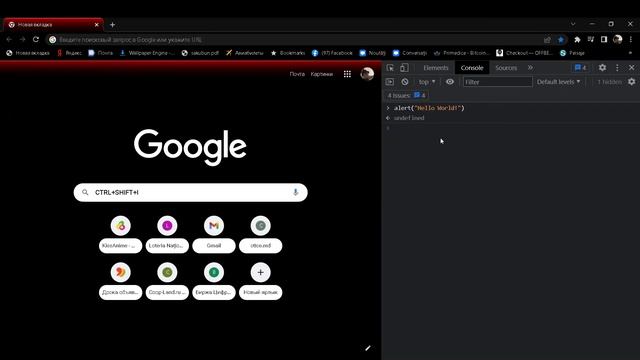Open console settings gear beside hidden count
640x360 pixels.
coord(631,82)
